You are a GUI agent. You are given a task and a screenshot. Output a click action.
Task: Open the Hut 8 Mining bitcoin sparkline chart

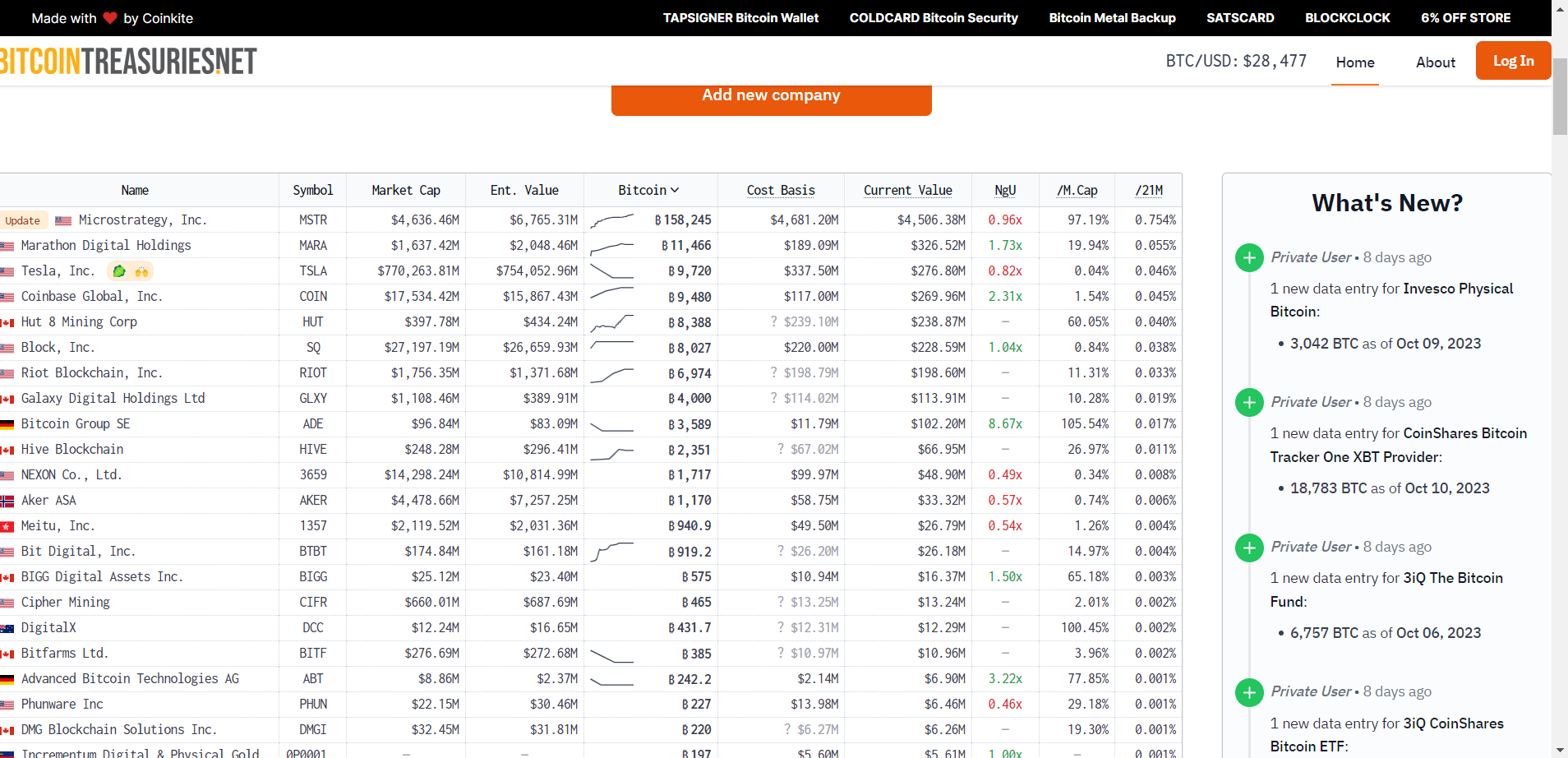tap(612, 322)
